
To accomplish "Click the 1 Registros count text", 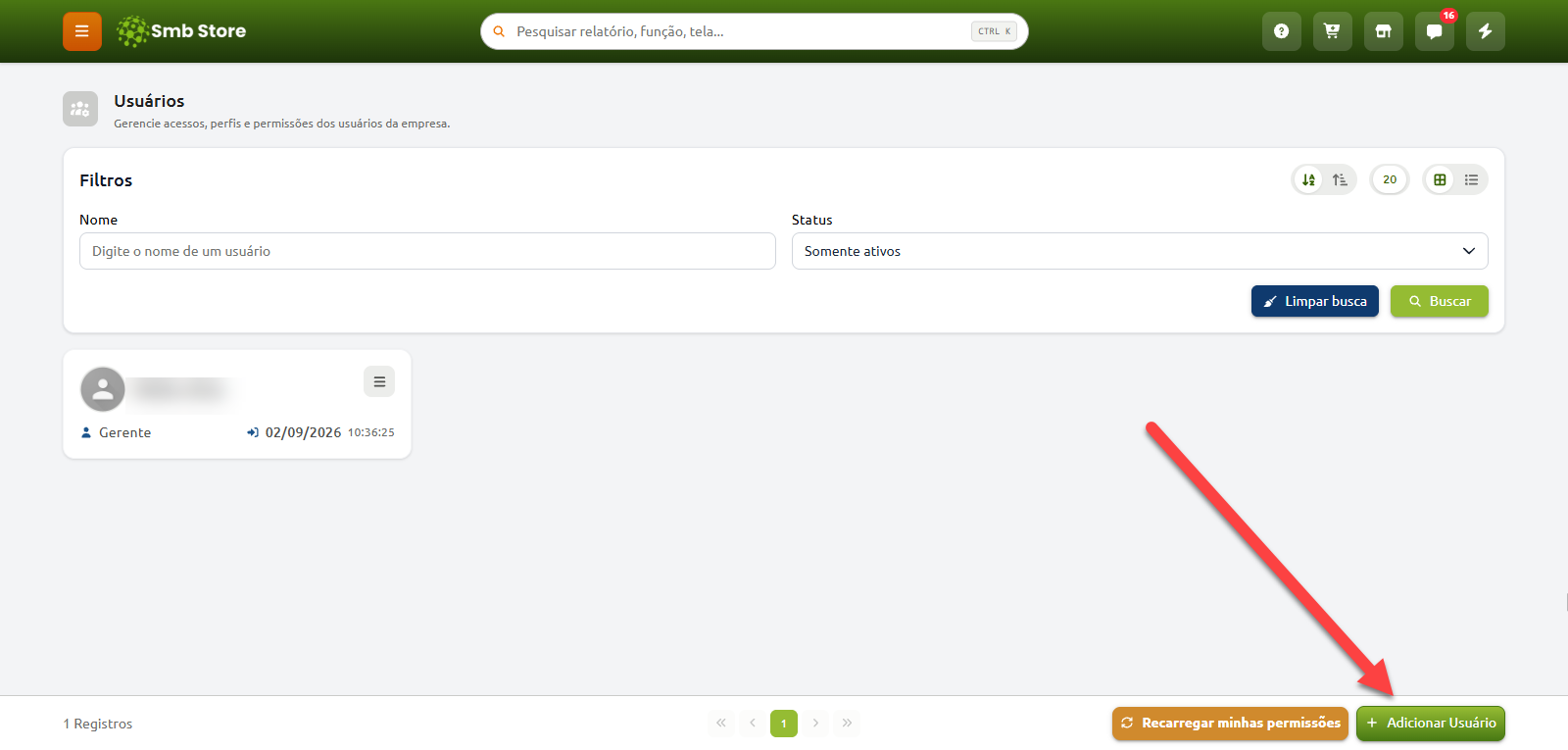I will click(x=98, y=724).
